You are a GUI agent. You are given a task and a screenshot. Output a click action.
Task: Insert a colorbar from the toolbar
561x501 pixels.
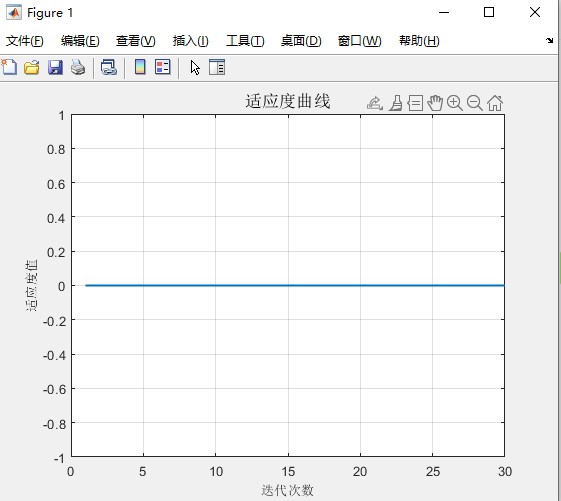pyautogui.click(x=140, y=67)
